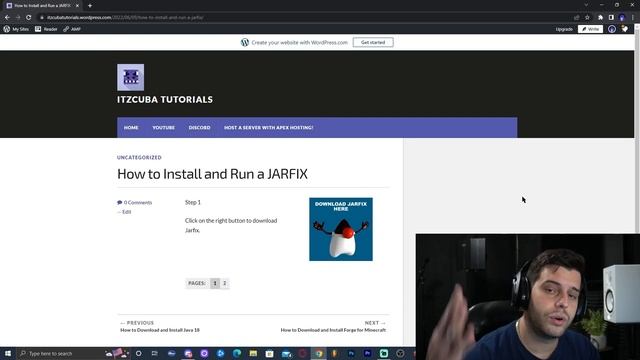Go to page 2 of the post

224,283
